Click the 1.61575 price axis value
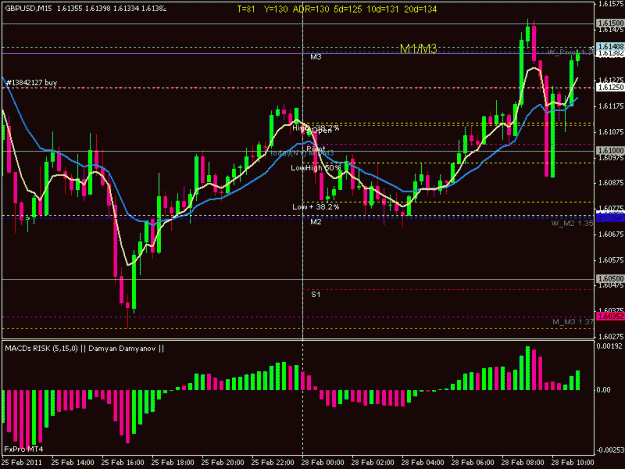 pos(611,4)
